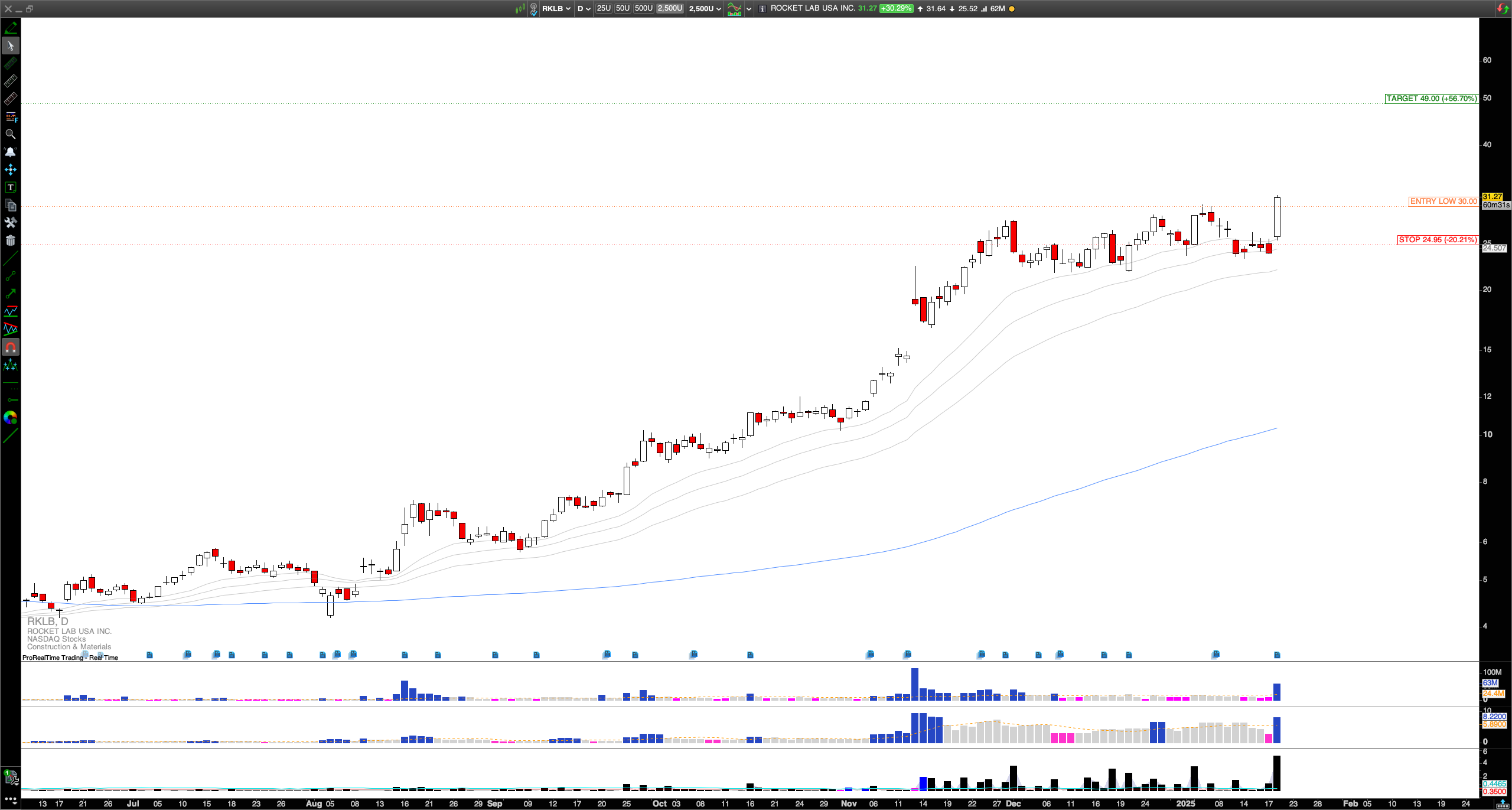The image size is (1512, 810).
Task: Click the 24.4M volume average label
Action: click(1493, 693)
